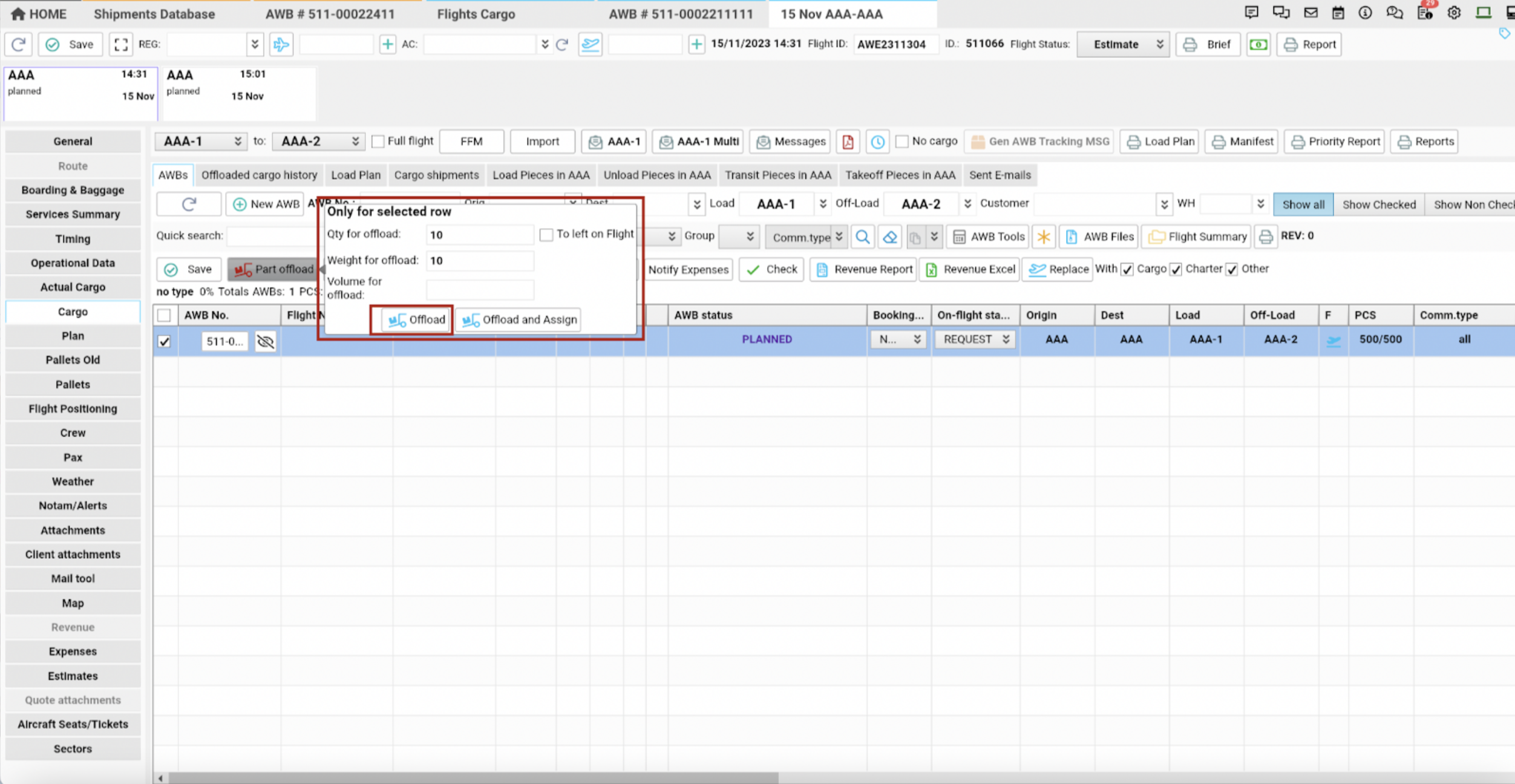Click the fullscreen expand icon
The width and height of the screenshot is (1515, 784).
click(121, 44)
